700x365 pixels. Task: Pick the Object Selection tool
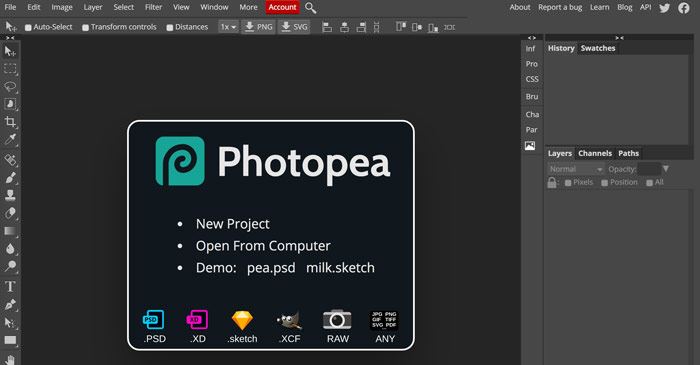click(10, 104)
